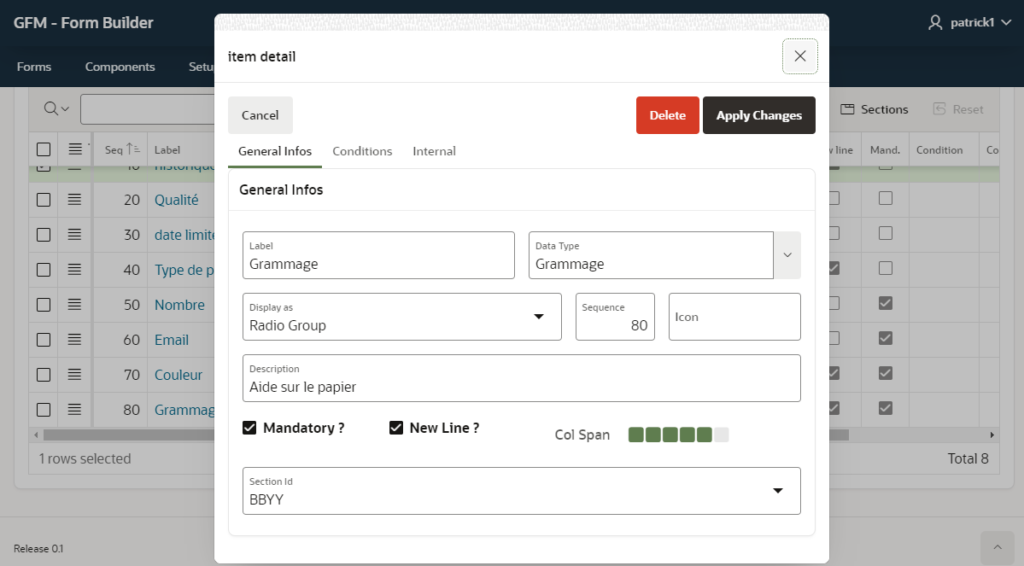Click the drag handle in row 80
Viewport: 1024px width, 566px height.
[x=74, y=409]
